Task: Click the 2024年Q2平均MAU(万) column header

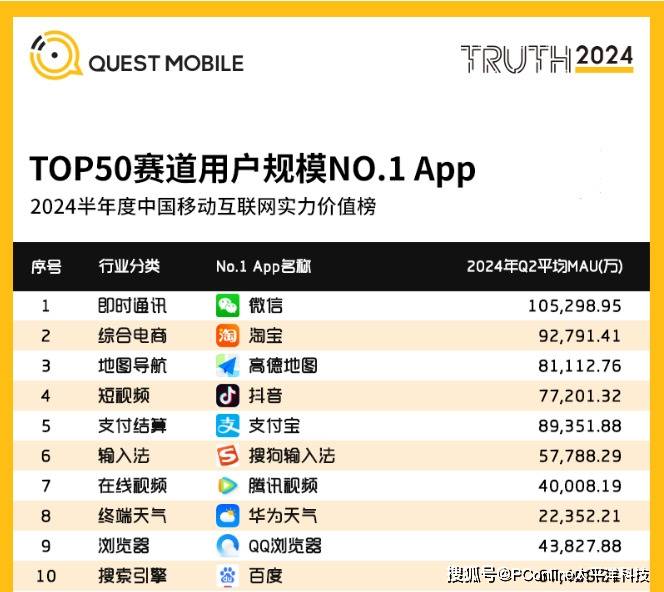Action: point(545,266)
